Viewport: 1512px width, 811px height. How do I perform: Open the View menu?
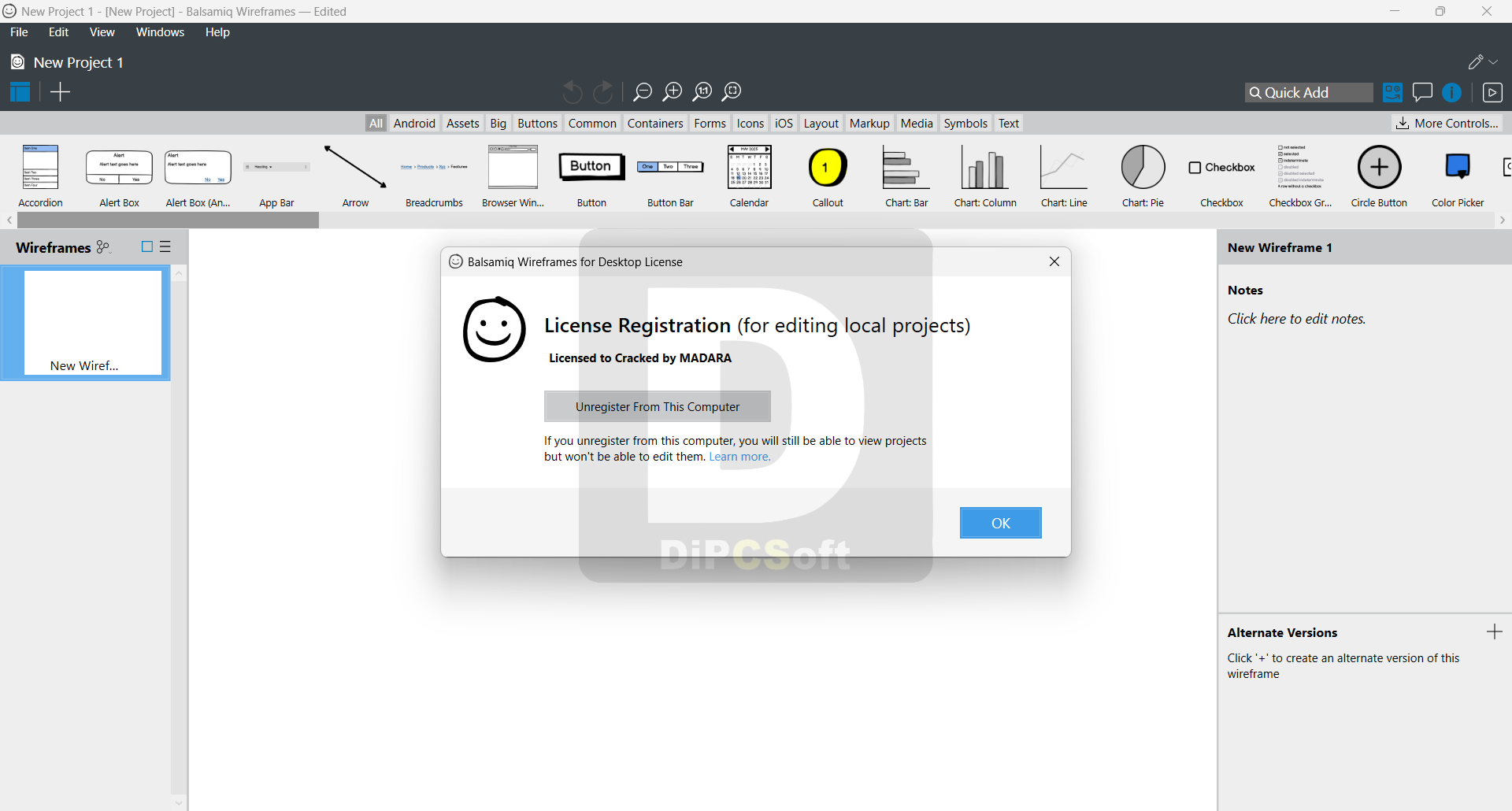102,32
